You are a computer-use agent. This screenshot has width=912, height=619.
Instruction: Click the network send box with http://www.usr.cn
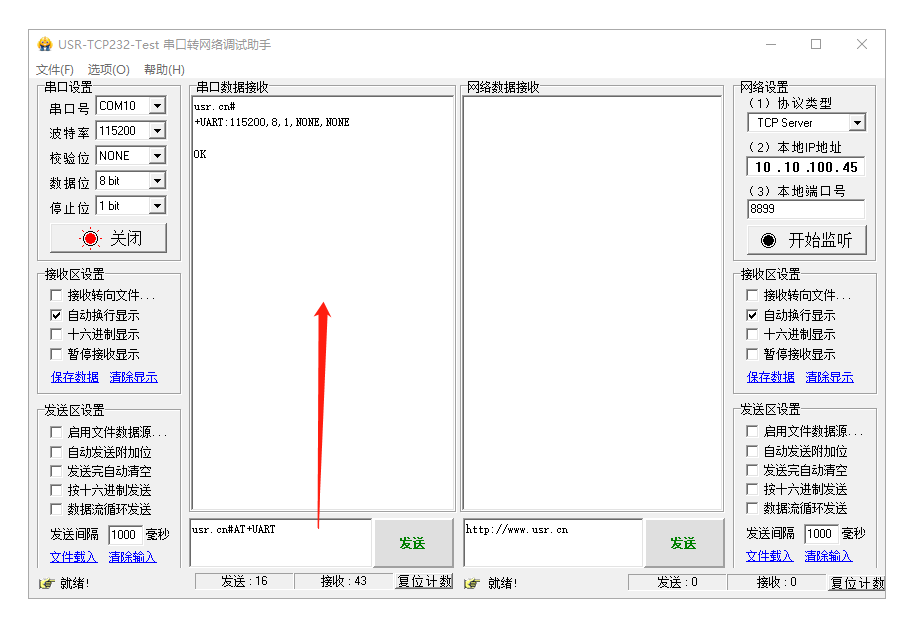553,543
